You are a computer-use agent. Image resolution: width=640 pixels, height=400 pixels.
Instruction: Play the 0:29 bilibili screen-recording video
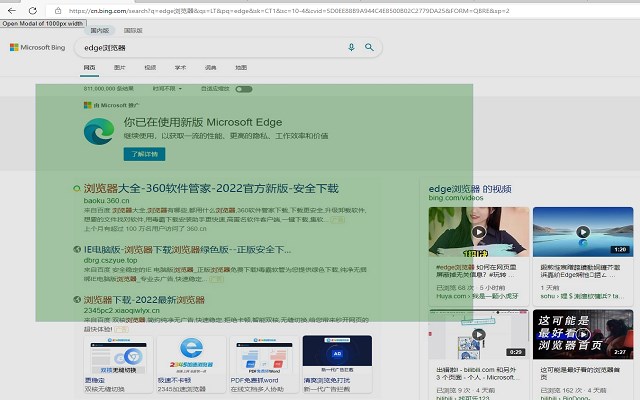tap(479, 334)
